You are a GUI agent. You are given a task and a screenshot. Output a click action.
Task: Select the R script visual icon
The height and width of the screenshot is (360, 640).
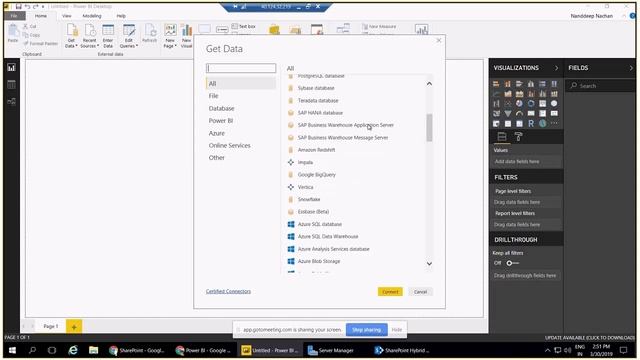click(531, 123)
